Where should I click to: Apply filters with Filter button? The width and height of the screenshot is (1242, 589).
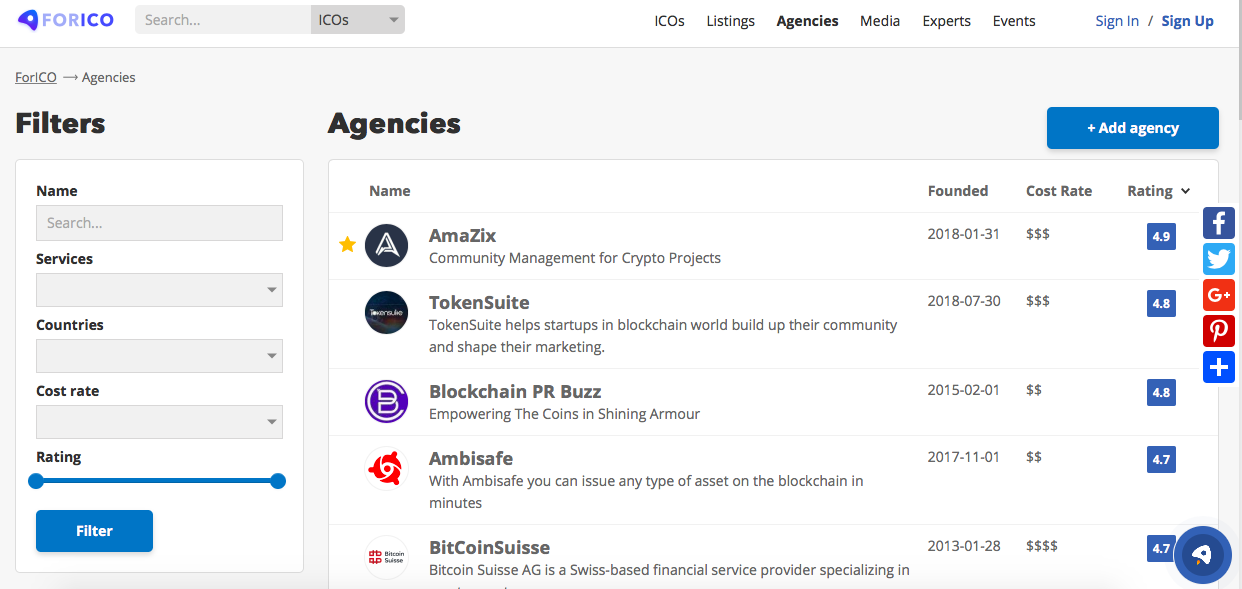pos(94,531)
